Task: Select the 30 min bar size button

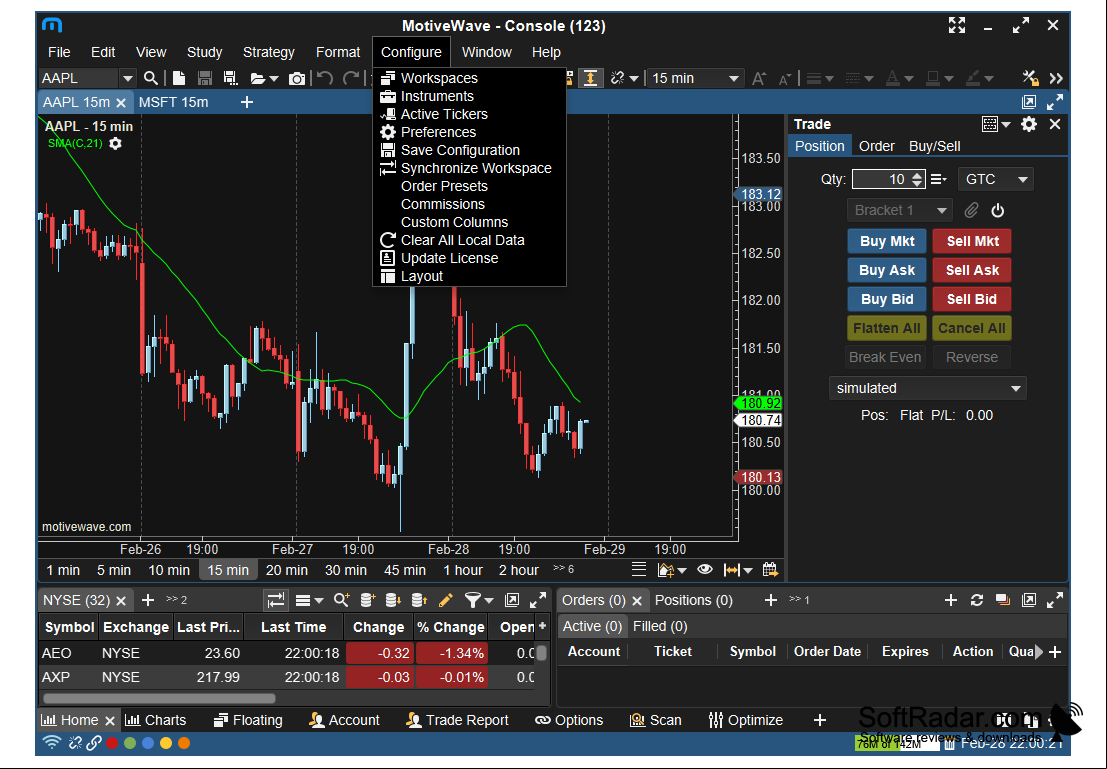Action: [346, 570]
